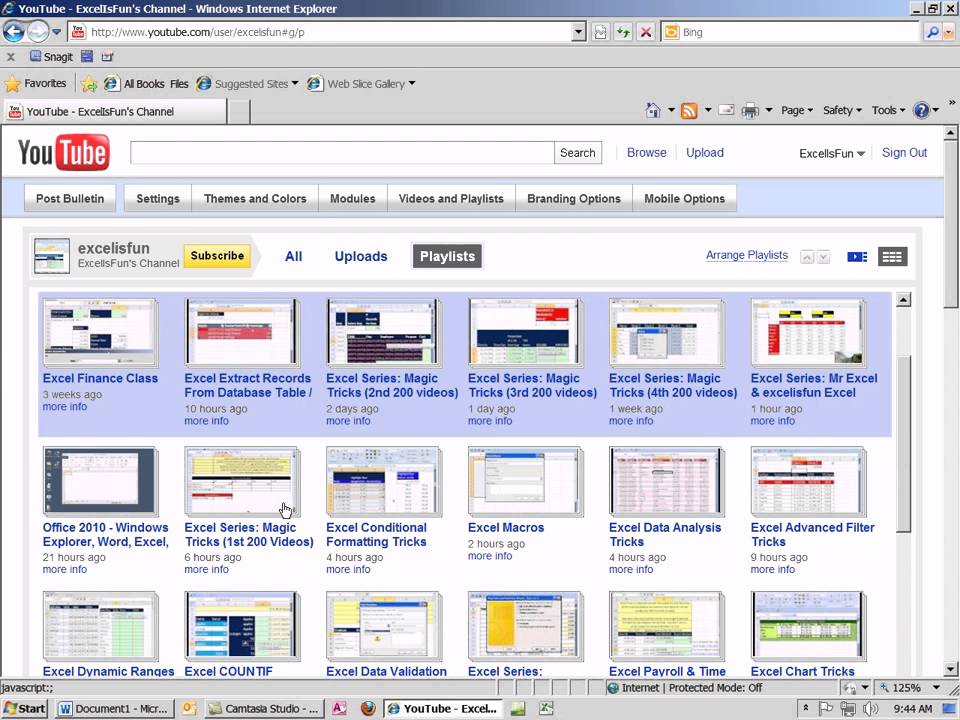Screen dimensions: 960x720
Task: Open the zoom level 125% dropdown
Action: pos(938,688)
